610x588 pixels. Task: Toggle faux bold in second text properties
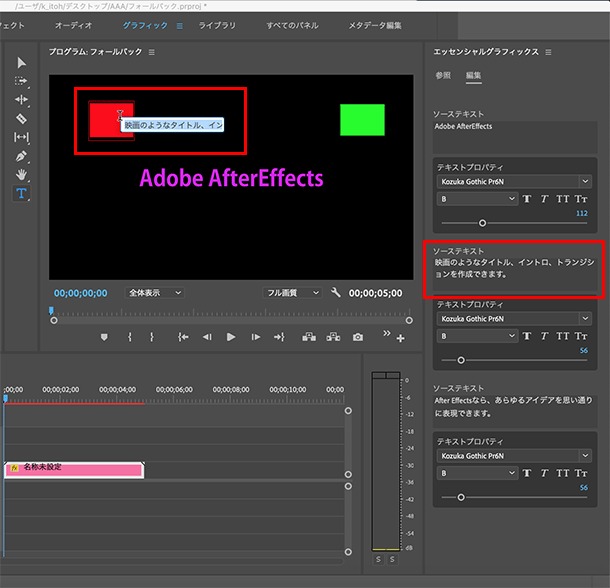point(527,336)
